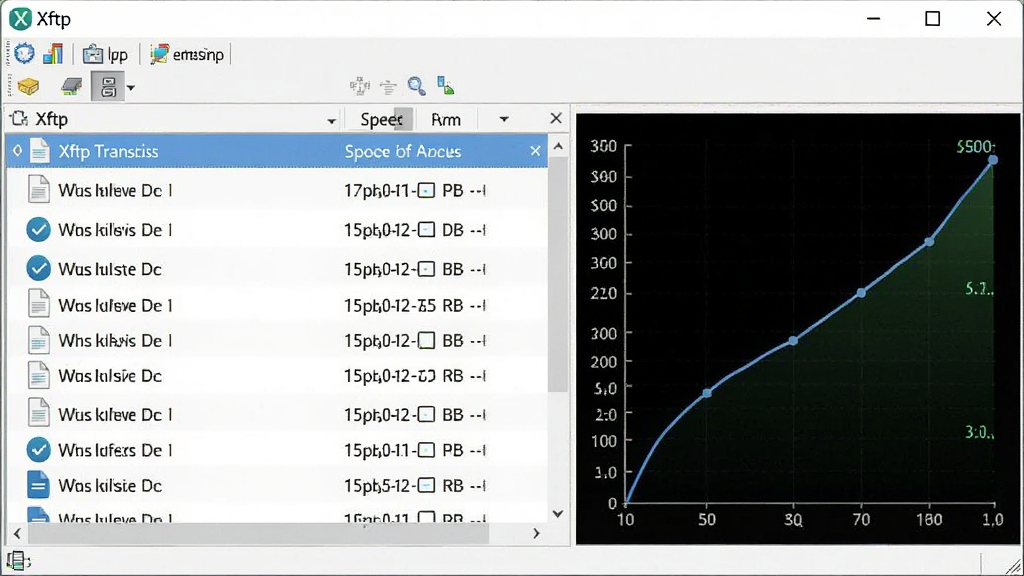Select the 'Wos kilsie Dc' file name
The height and width of the screenshot is (576, 1024).
click(x=110, y=486)
